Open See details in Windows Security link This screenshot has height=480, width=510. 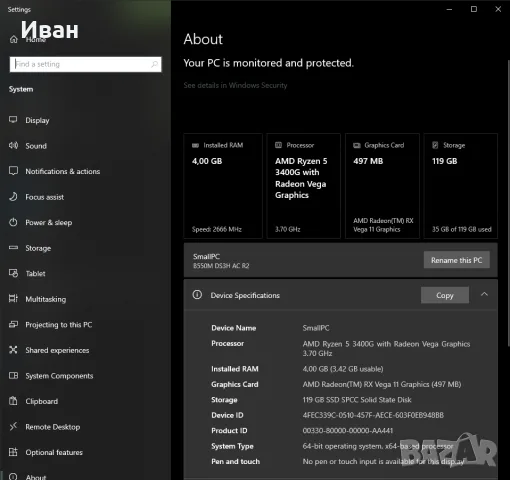(235, 85)
